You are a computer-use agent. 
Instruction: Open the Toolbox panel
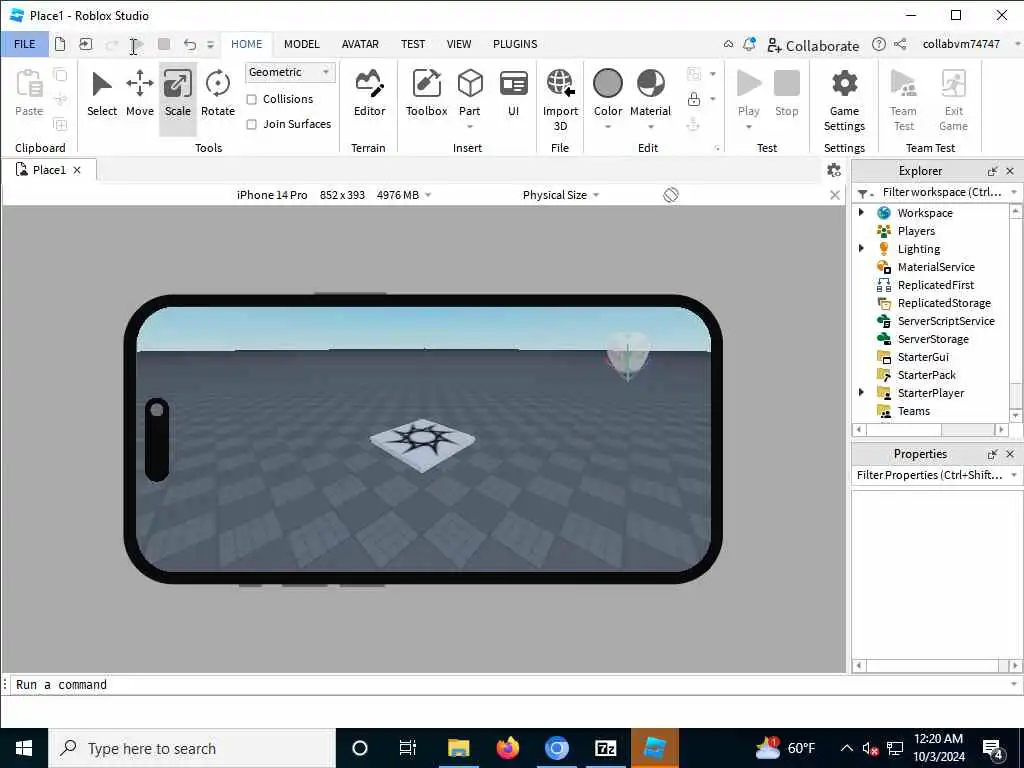pyautogui.click(x=426, y=94)
